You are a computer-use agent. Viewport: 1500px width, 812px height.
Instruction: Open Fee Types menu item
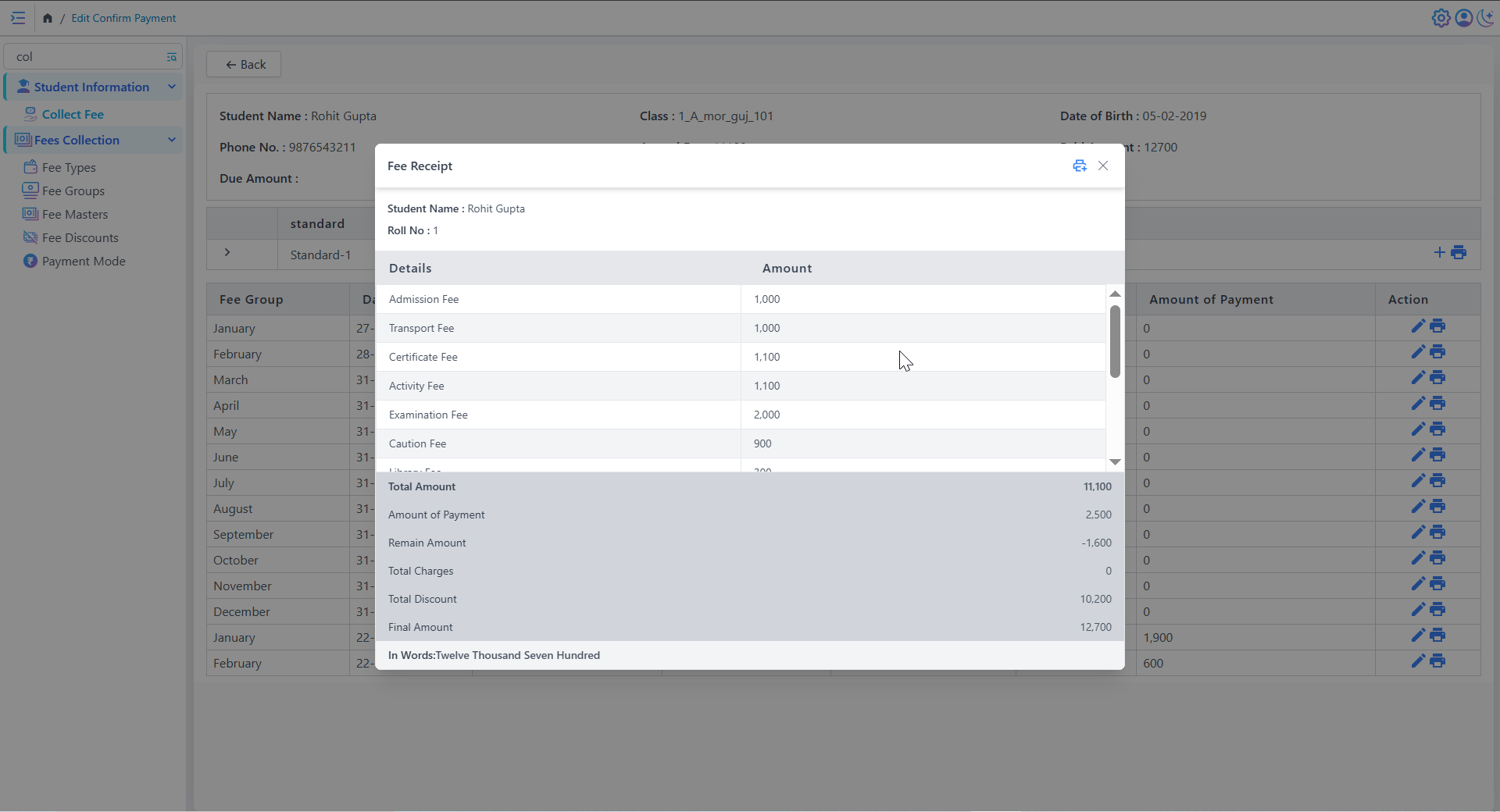coord(69,167)
